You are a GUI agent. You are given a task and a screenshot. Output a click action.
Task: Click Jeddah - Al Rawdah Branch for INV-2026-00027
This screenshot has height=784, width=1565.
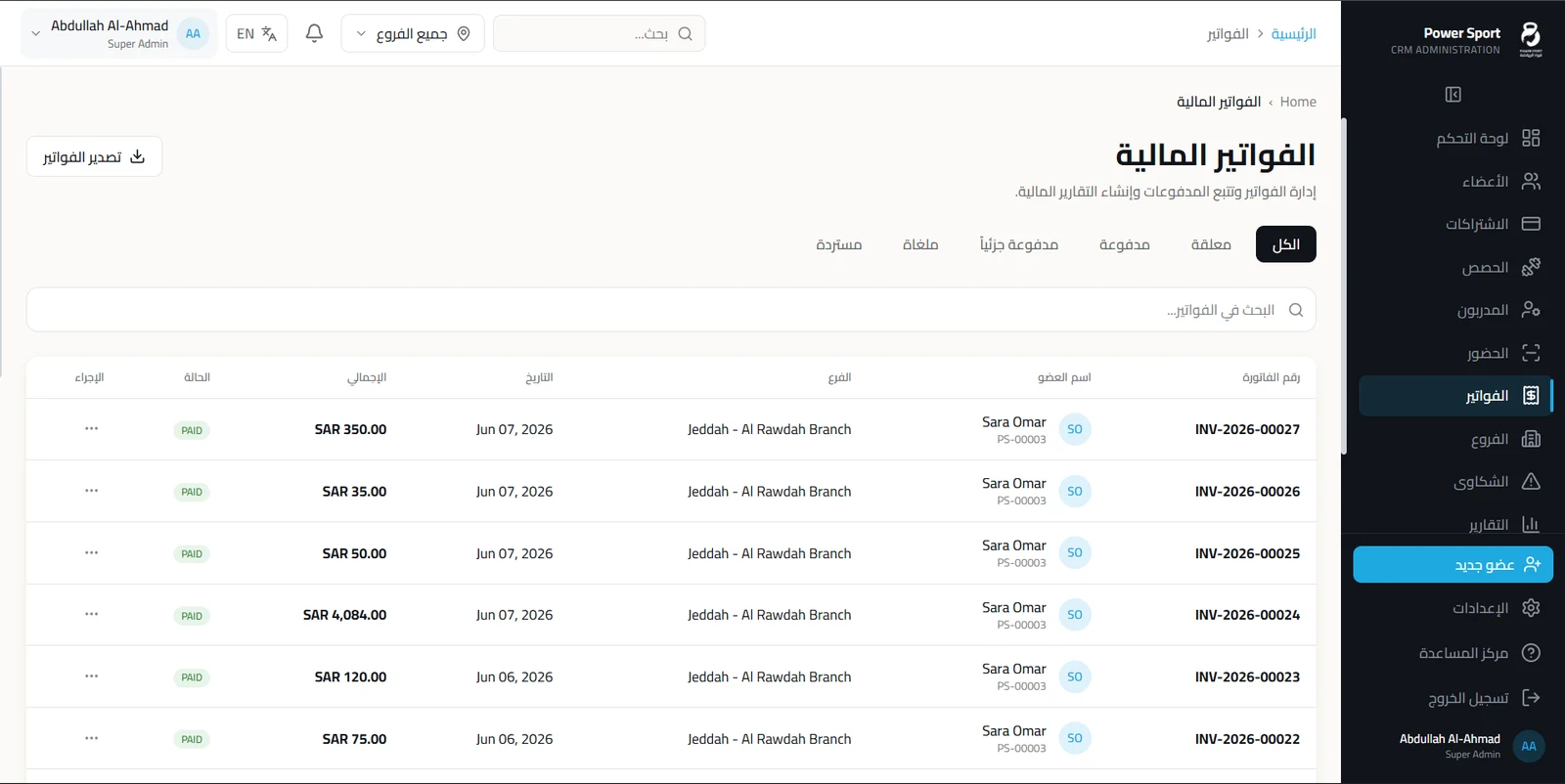(769, 429)
